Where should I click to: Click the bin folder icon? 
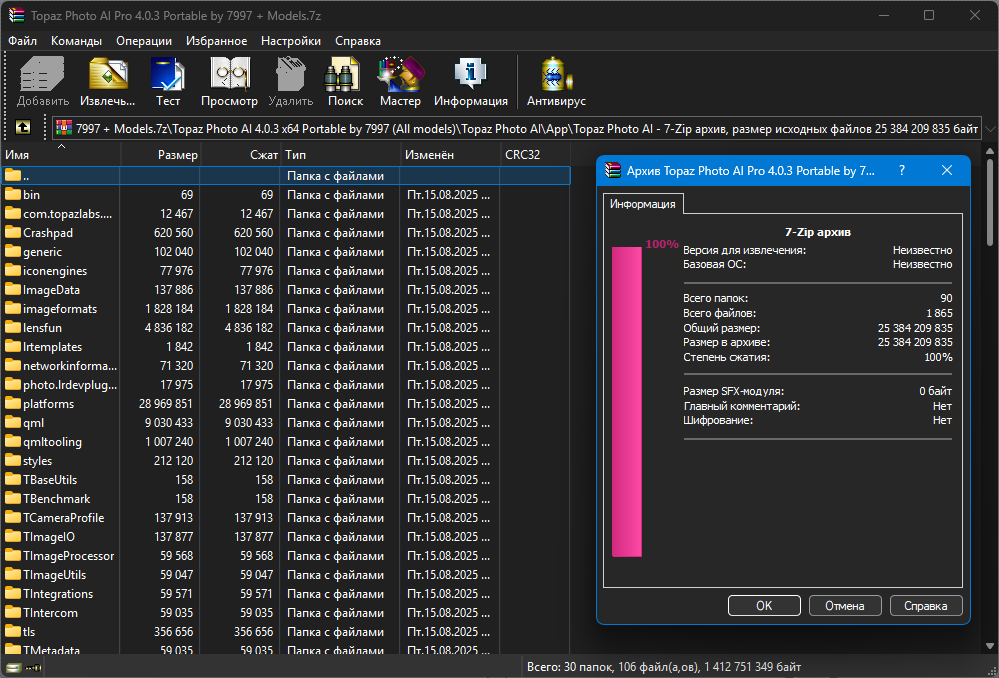coord(13,194)
